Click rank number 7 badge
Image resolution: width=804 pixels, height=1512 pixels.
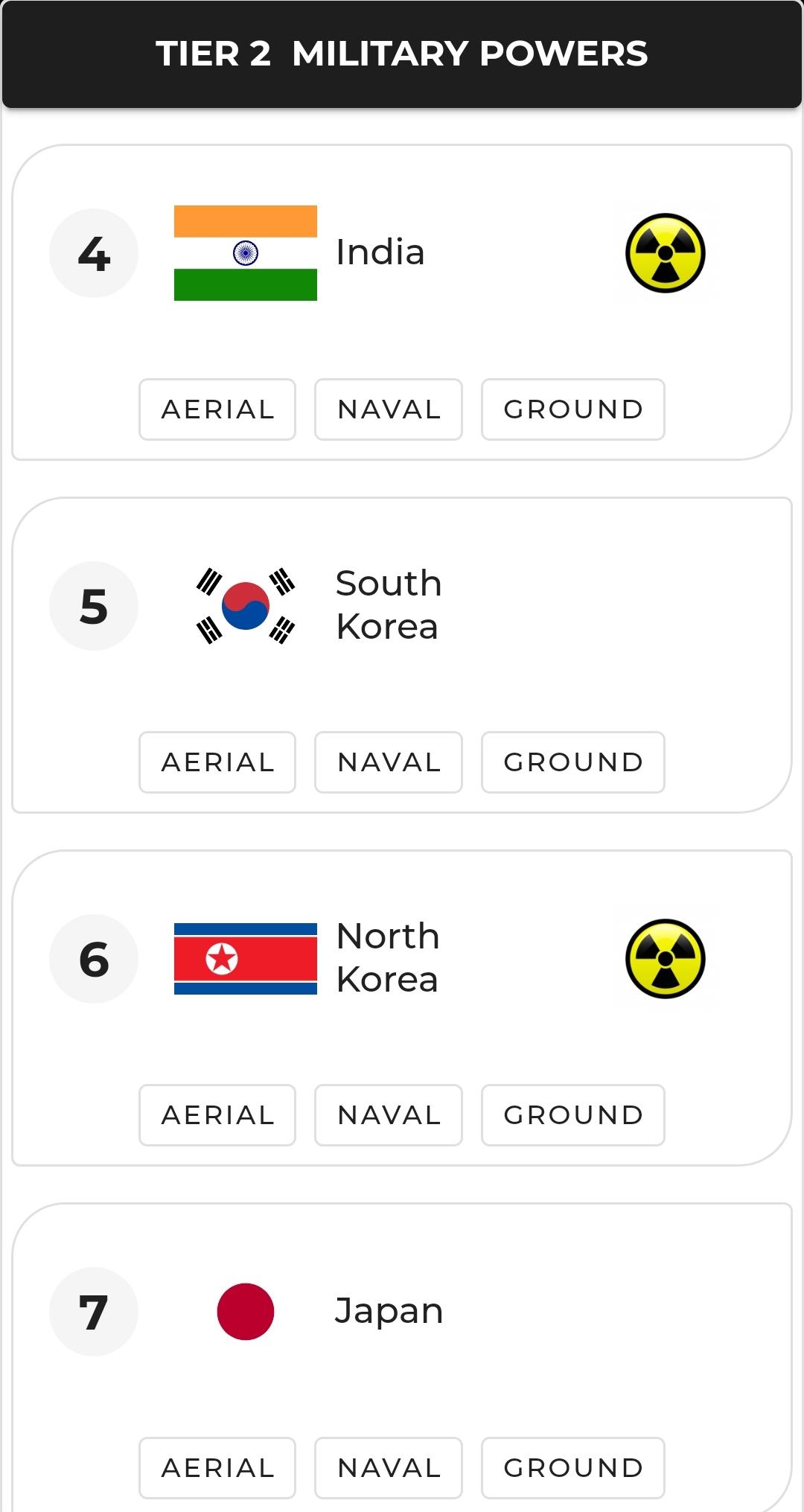point(94,1312)
